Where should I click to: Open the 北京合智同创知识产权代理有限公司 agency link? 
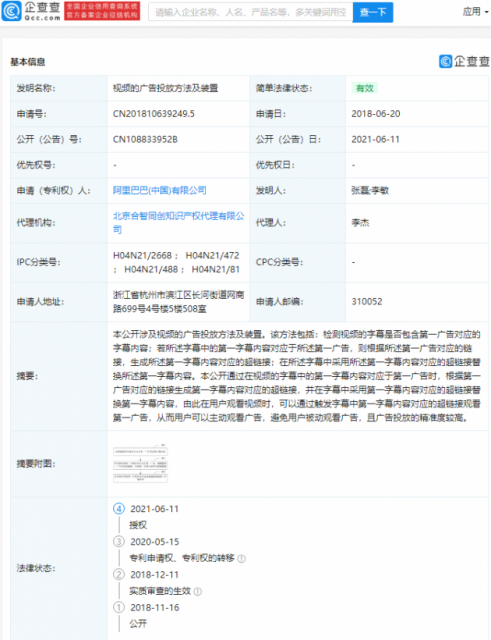click(x=178, y=222)
